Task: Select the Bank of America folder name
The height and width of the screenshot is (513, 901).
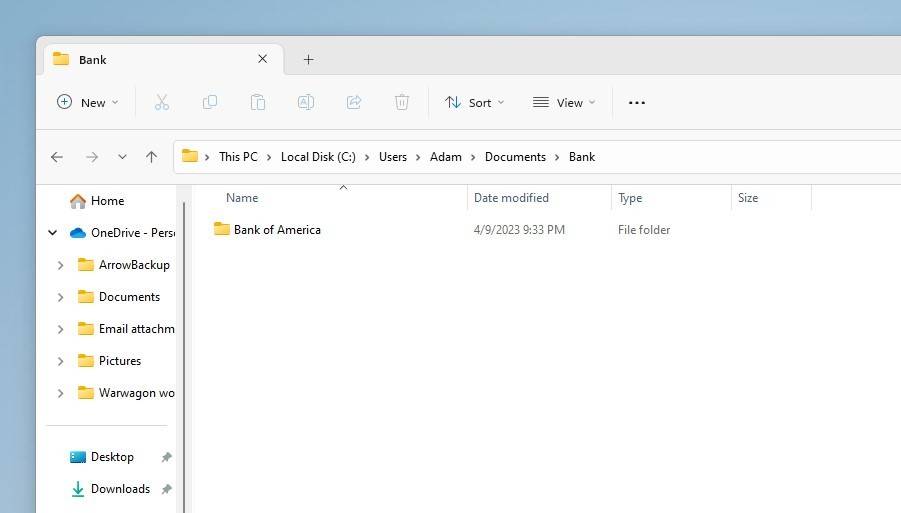Action: 277,230
